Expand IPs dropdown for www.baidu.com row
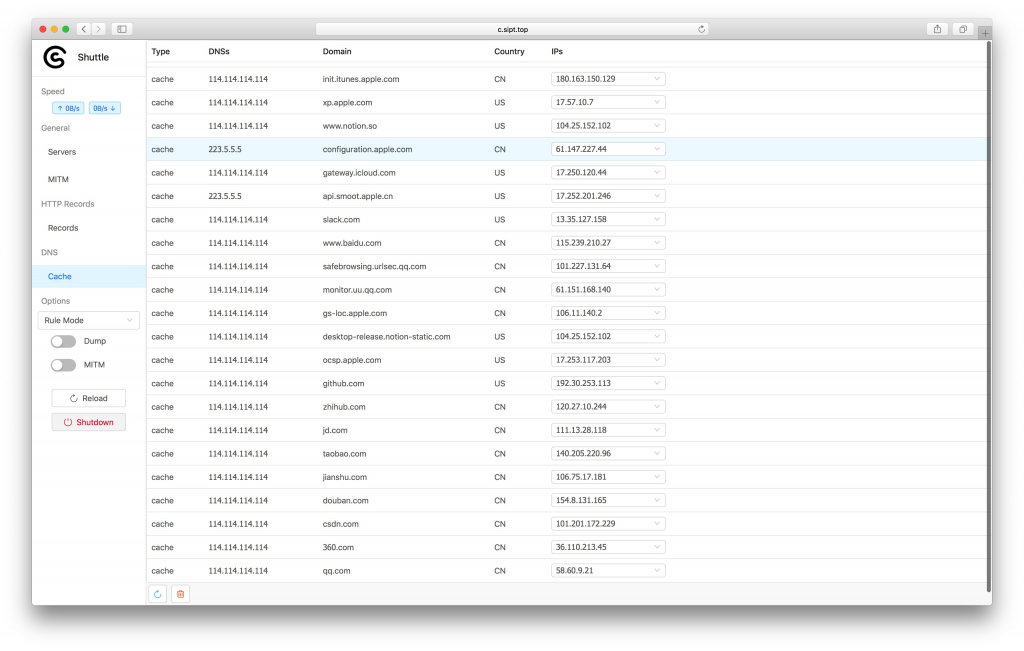1024x651 pixels. pos(608,243)
